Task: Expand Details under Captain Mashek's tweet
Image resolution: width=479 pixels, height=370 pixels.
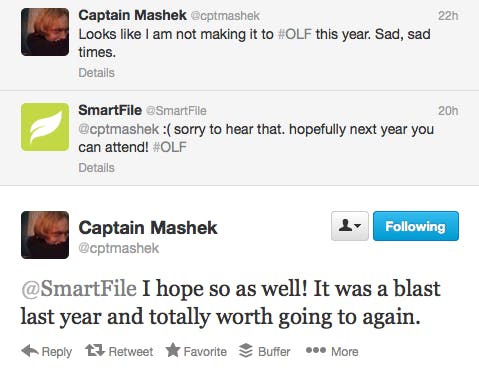Action: [96, 73]
